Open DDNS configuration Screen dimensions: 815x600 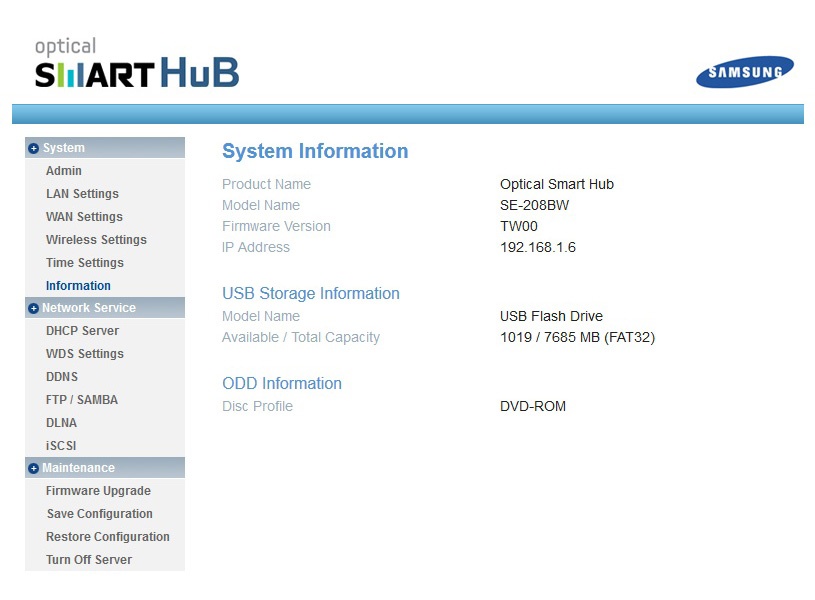[x=62, y=376]
